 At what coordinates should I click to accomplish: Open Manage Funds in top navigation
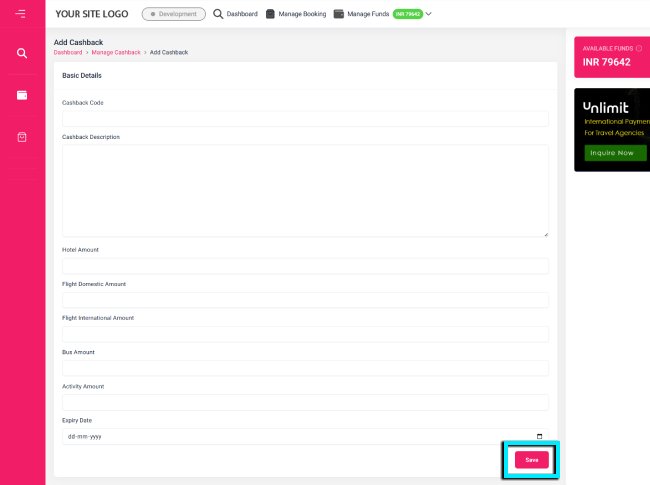click(x=368, y=14)
